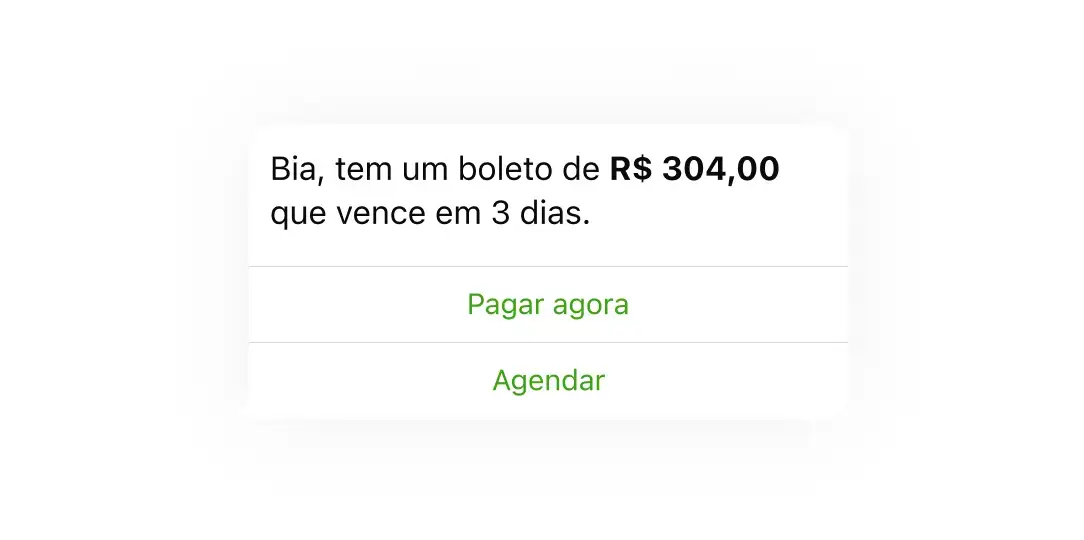Screen dimensions: 1084x540
Task: Click the R$ currency symbol
Action: coord(631,170)
